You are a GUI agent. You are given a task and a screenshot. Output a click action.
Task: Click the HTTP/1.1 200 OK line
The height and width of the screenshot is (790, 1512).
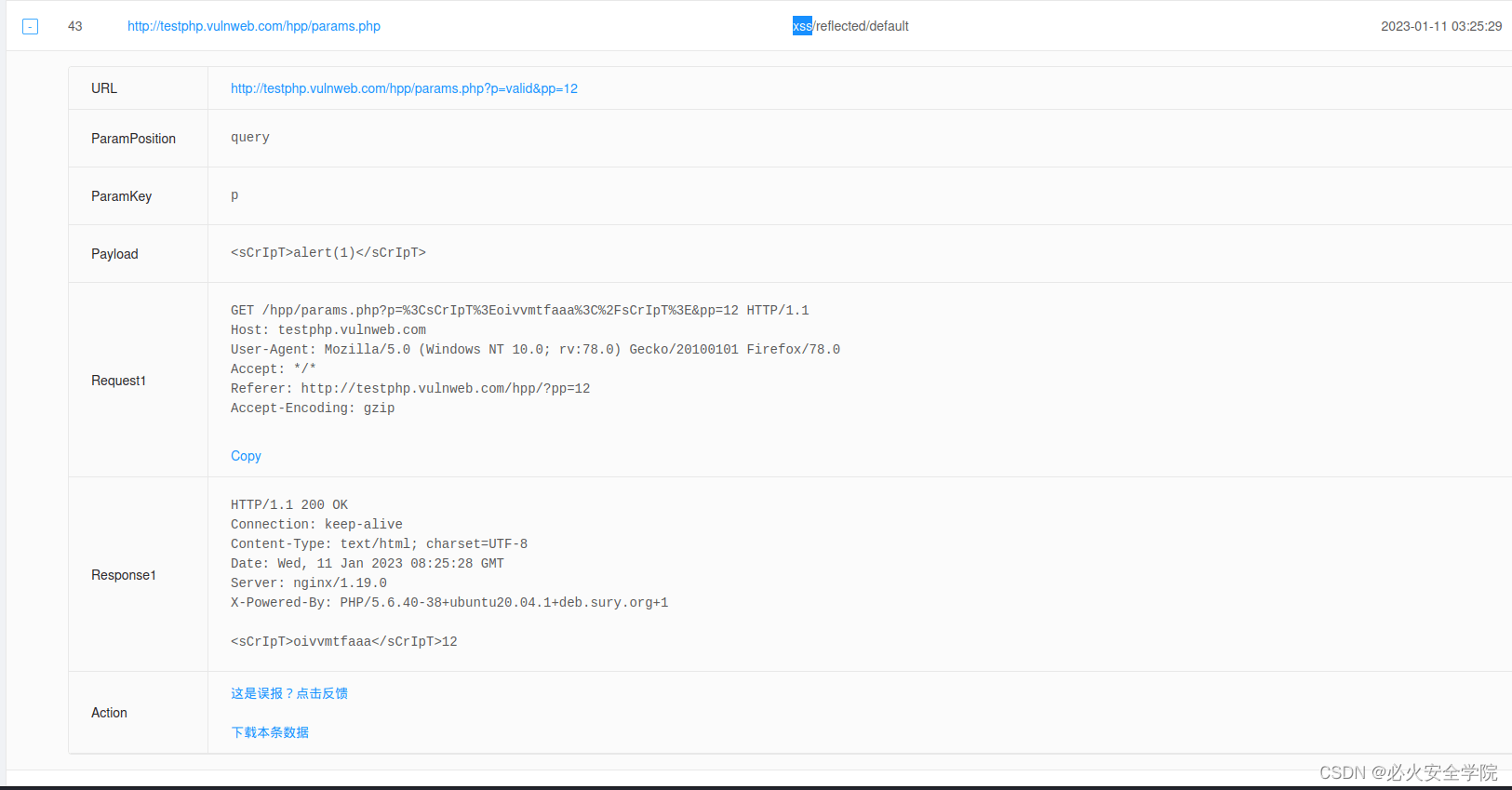click(289, 505)
